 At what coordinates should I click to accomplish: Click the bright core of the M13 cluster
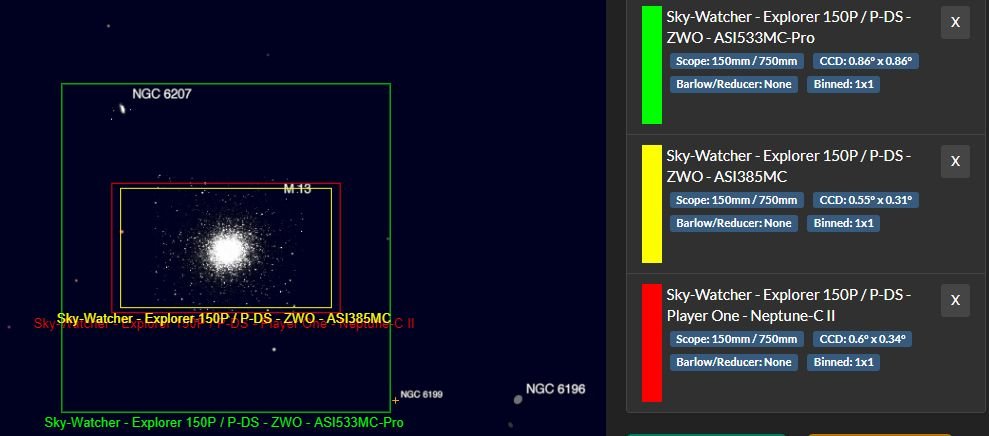[x=228, y=248]
